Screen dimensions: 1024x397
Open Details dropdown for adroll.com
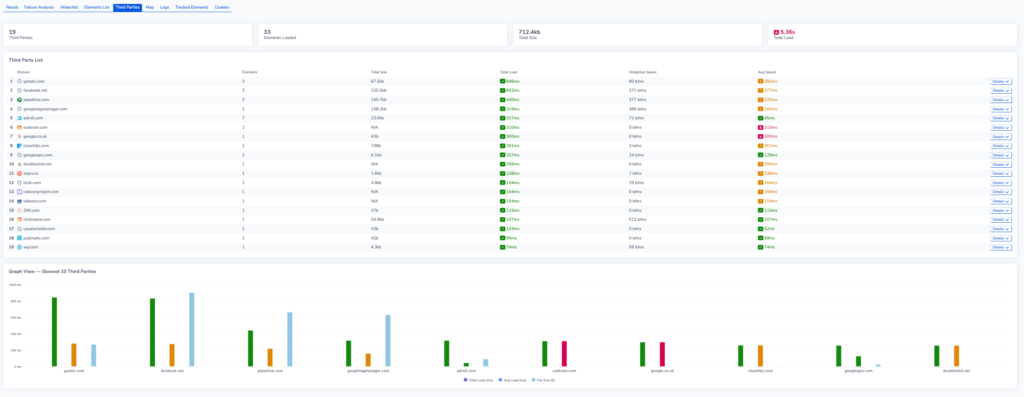coord(1000,118)
